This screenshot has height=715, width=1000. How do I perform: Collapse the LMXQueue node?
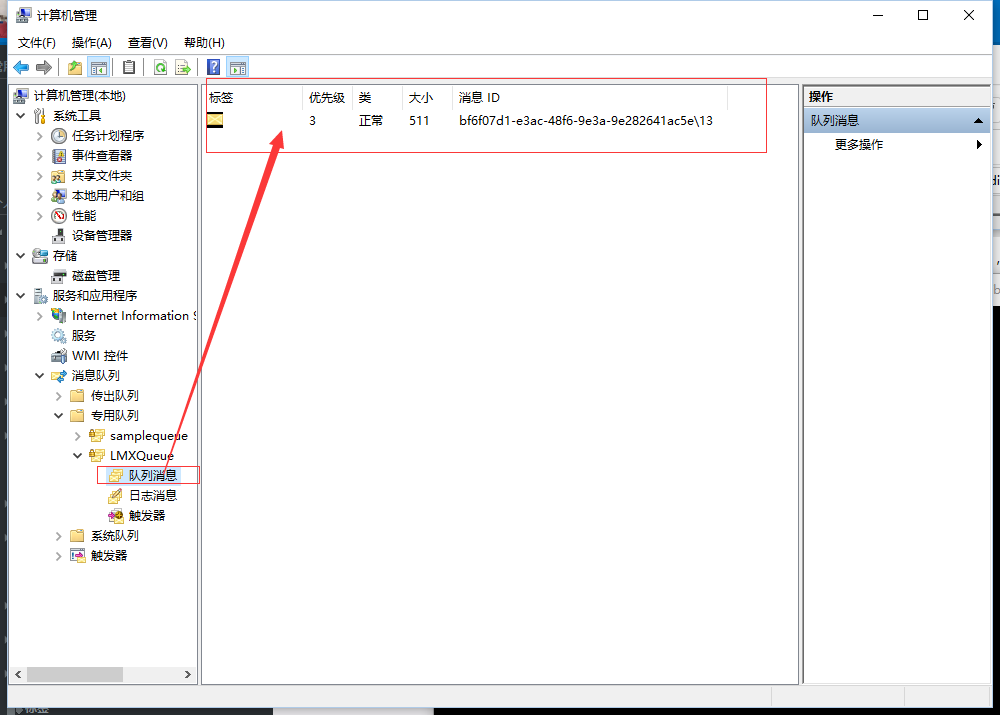click(78, 455)
